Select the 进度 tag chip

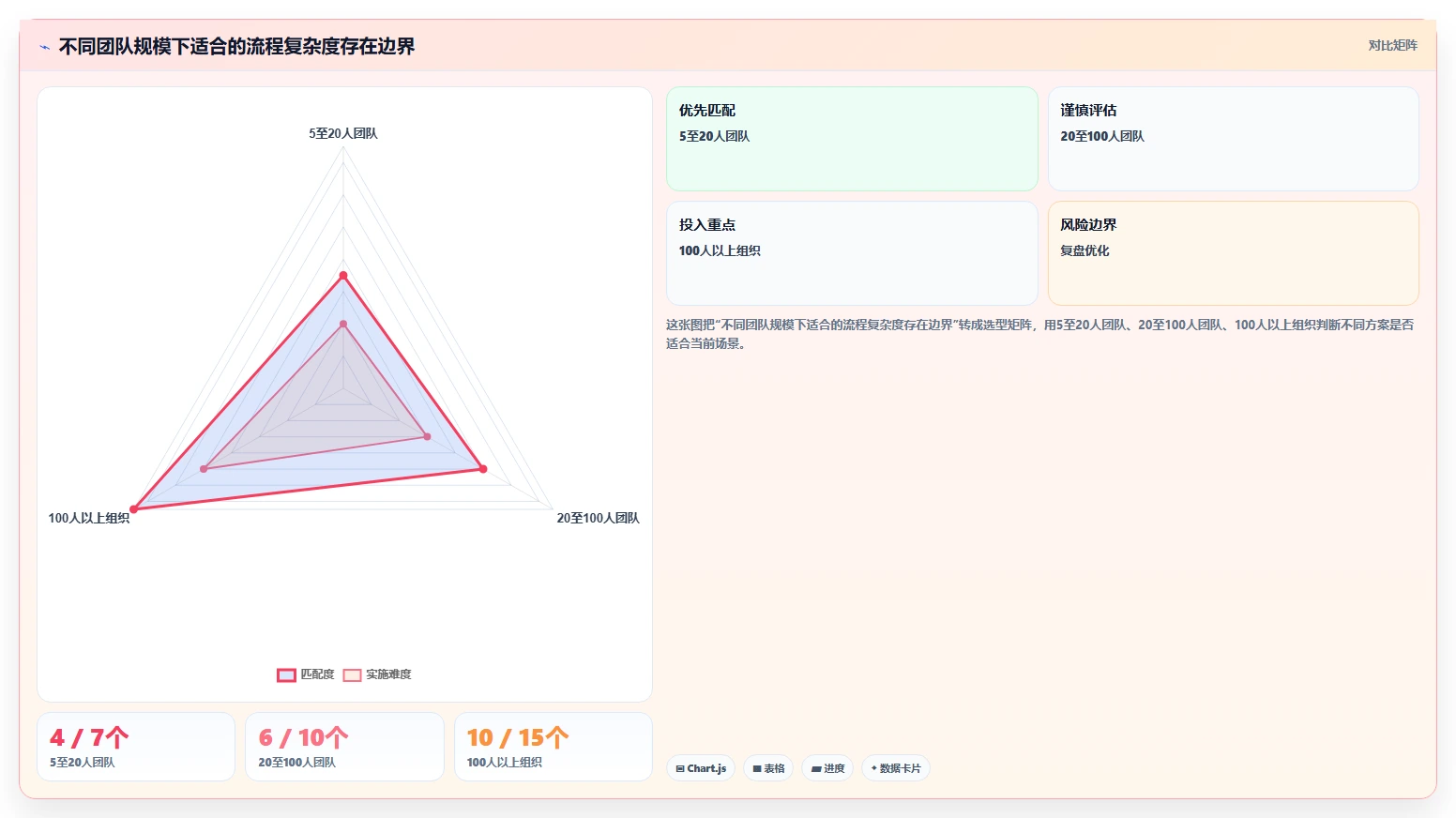click(x=827, y=768)
